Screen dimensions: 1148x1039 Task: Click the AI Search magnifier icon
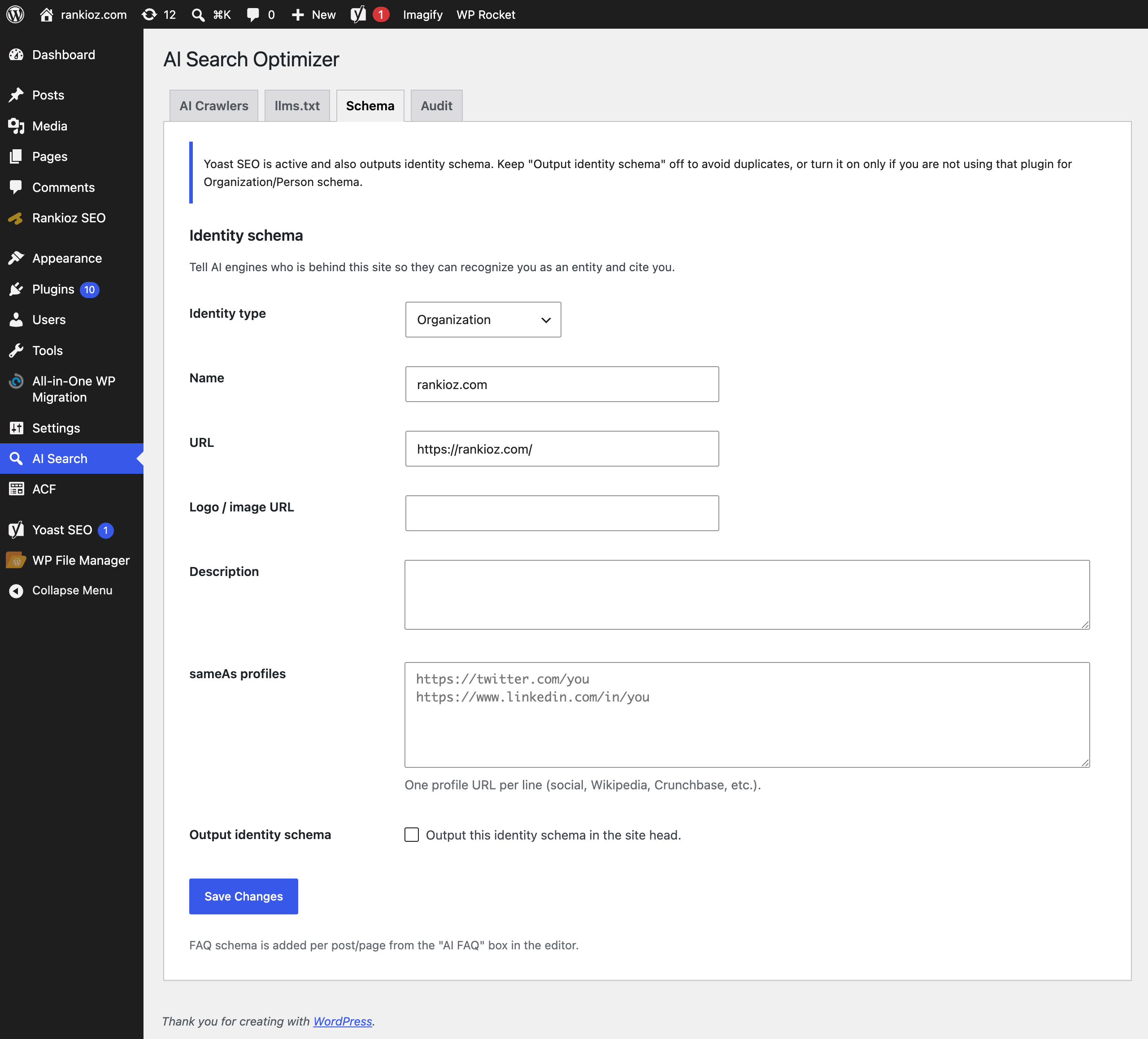point(16,458)
